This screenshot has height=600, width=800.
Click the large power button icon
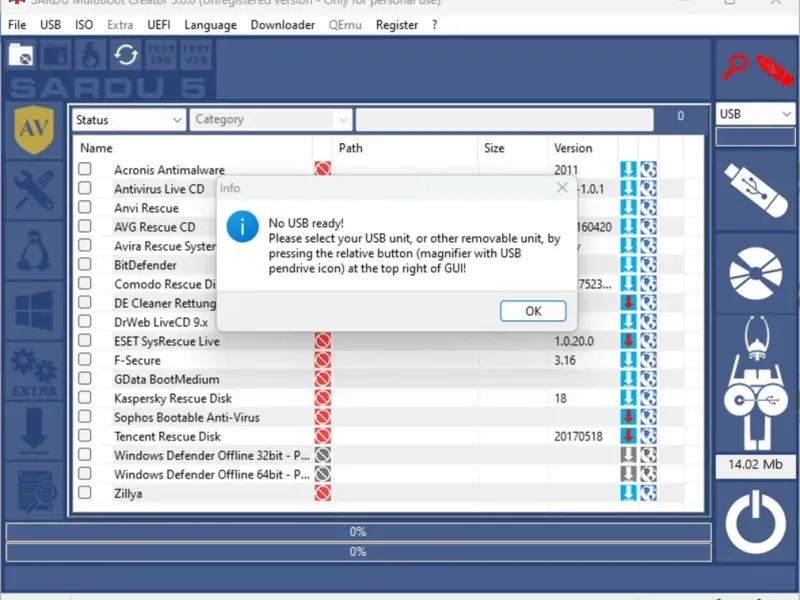[x=756, y=523]
